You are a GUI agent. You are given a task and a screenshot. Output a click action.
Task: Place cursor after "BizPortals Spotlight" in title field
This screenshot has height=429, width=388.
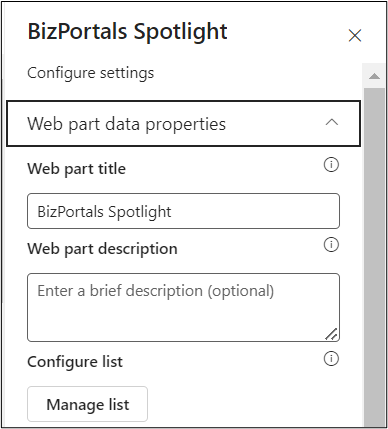point(173,211)
